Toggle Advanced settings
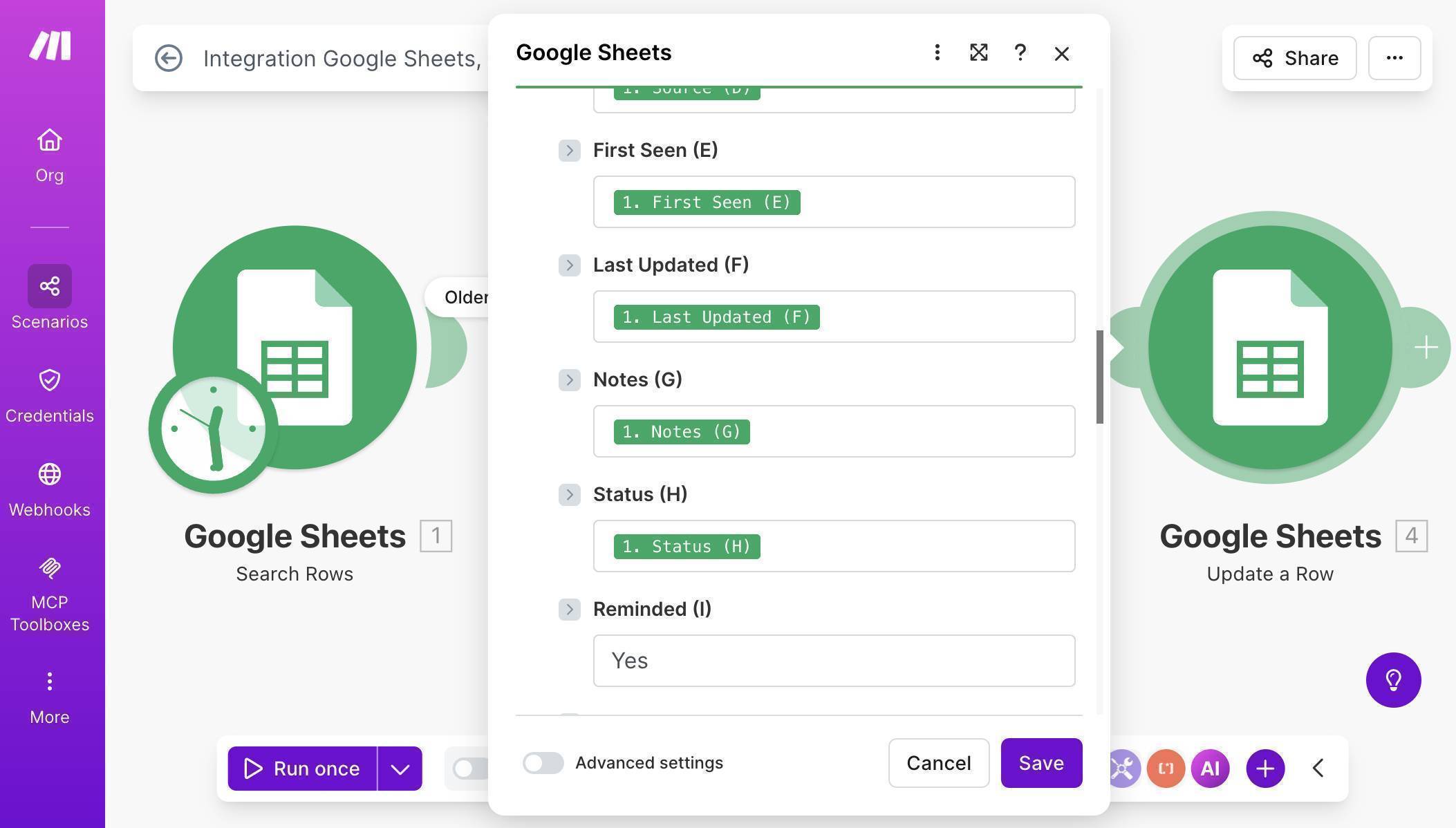This screenshot has width=1456, height=828. [x=543, y=763]
